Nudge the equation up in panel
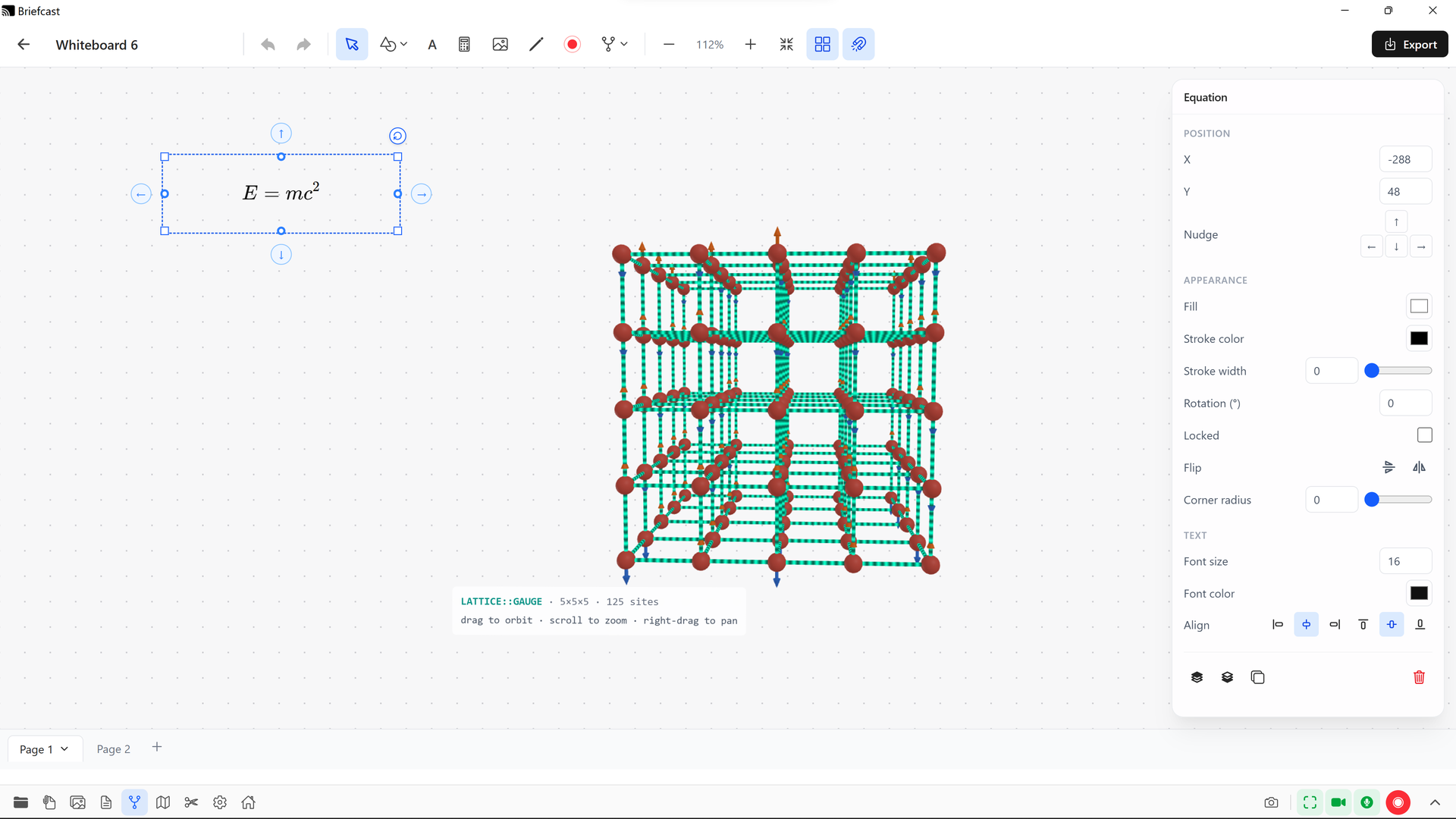1456x819 pixels. 1396,222
